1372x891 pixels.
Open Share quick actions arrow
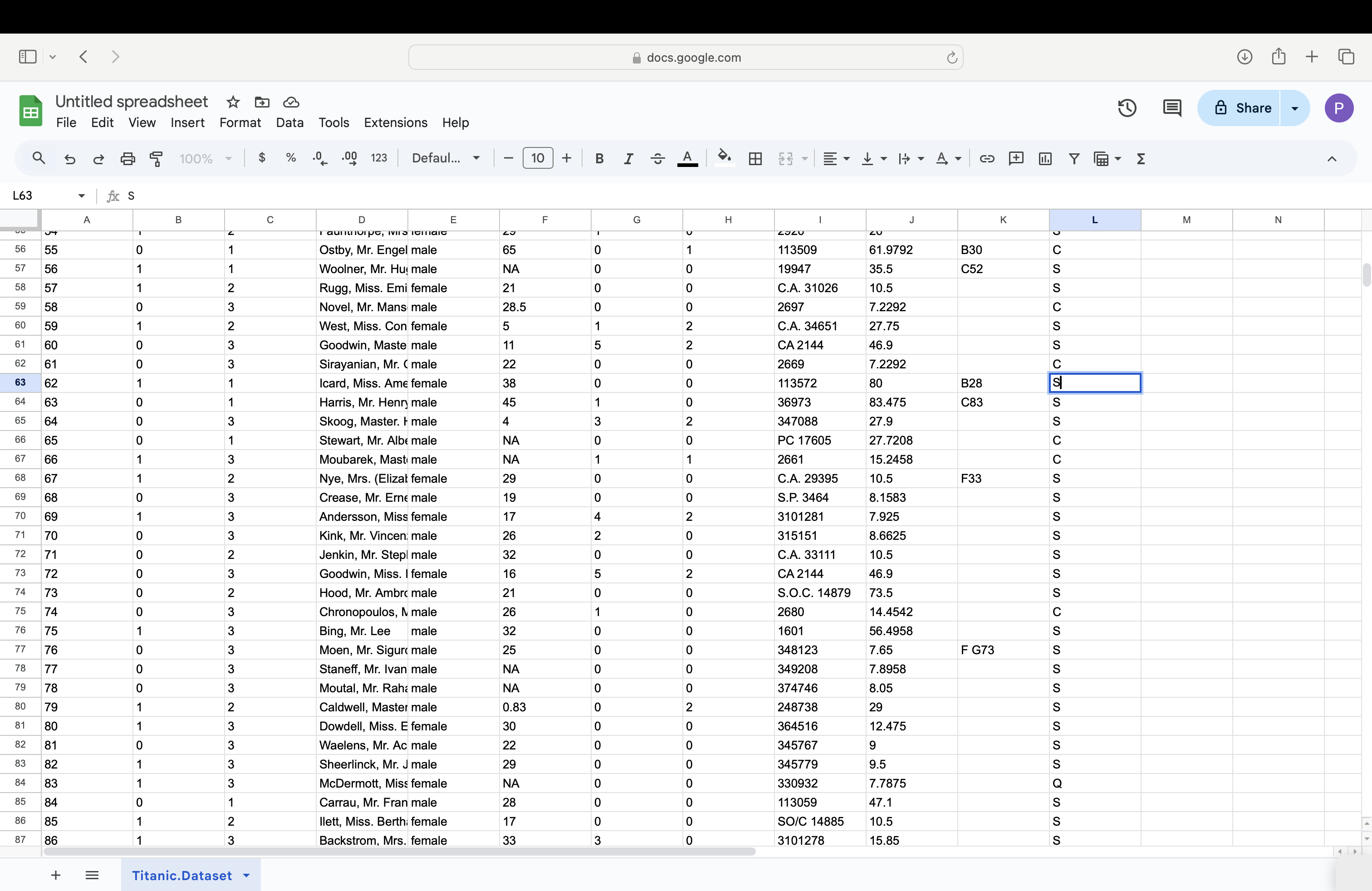[x=1295, y=108]
